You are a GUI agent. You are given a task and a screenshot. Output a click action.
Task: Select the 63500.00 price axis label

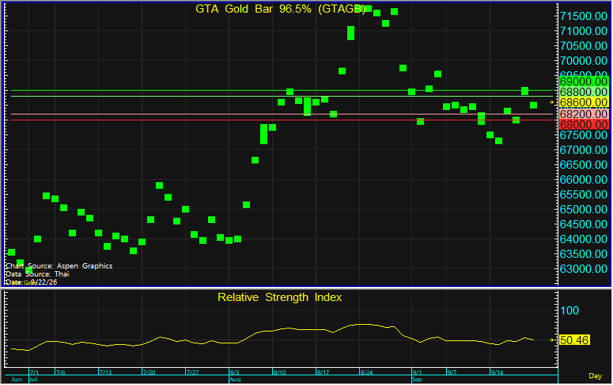(x=584, y=254)
